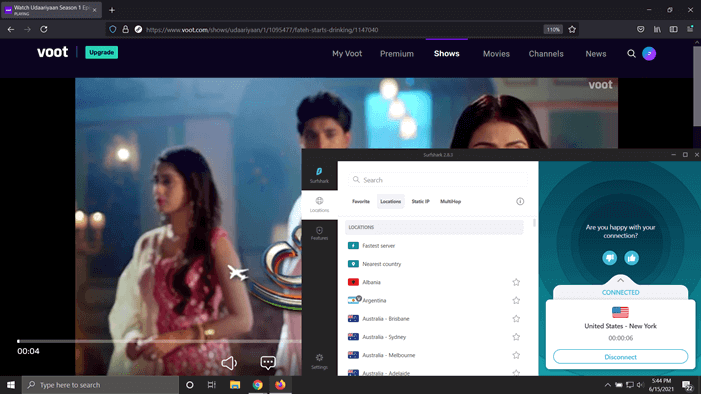Open Chrome from the taskbar
This screenshot has width=701, height=394.
click(x=258, y=385)
